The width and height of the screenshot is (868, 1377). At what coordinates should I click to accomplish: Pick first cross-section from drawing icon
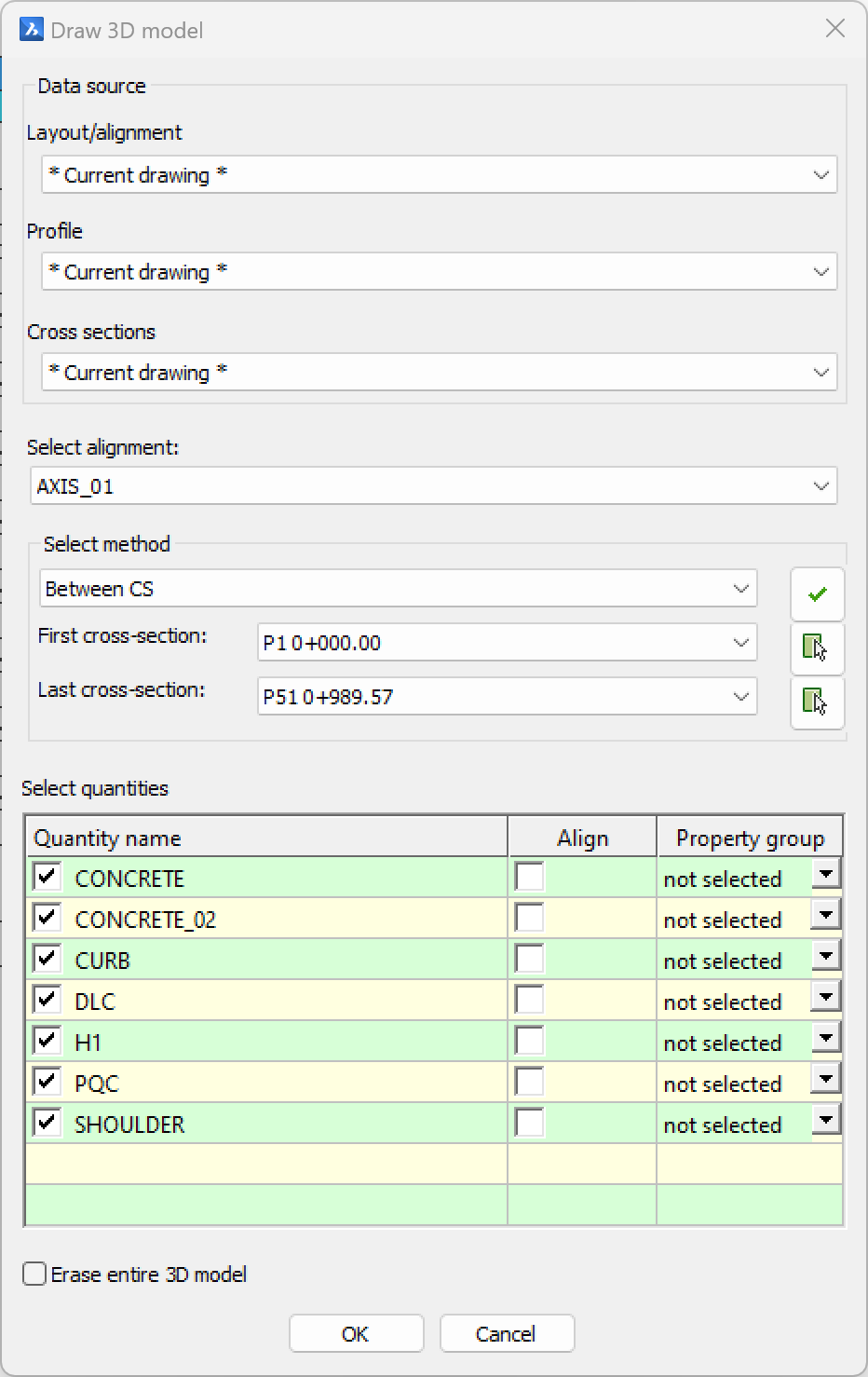click(x=817, y=648)
